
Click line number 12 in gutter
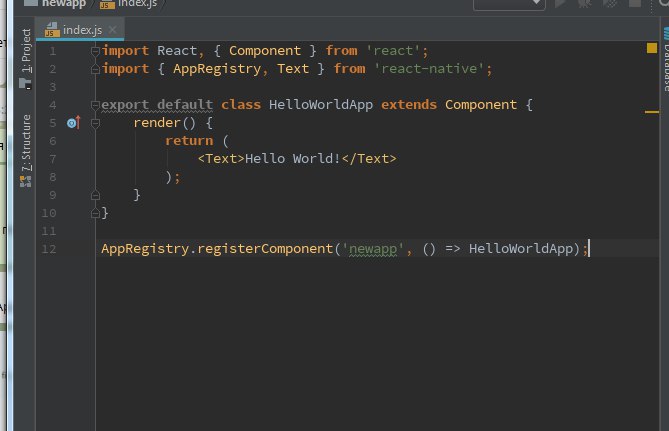click(x=49, y=249)
